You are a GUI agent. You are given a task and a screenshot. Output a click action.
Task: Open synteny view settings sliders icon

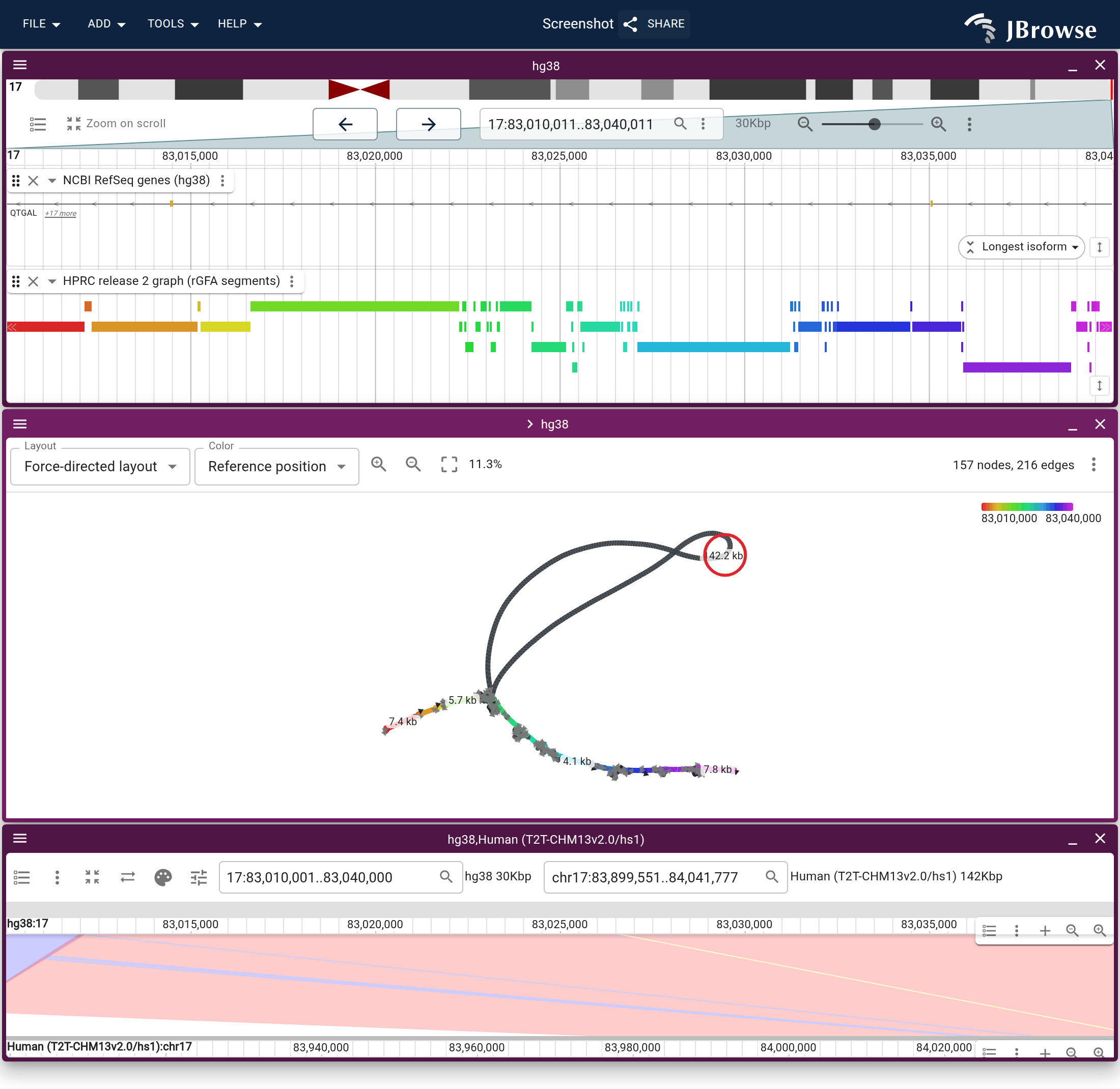coord(199,877)
